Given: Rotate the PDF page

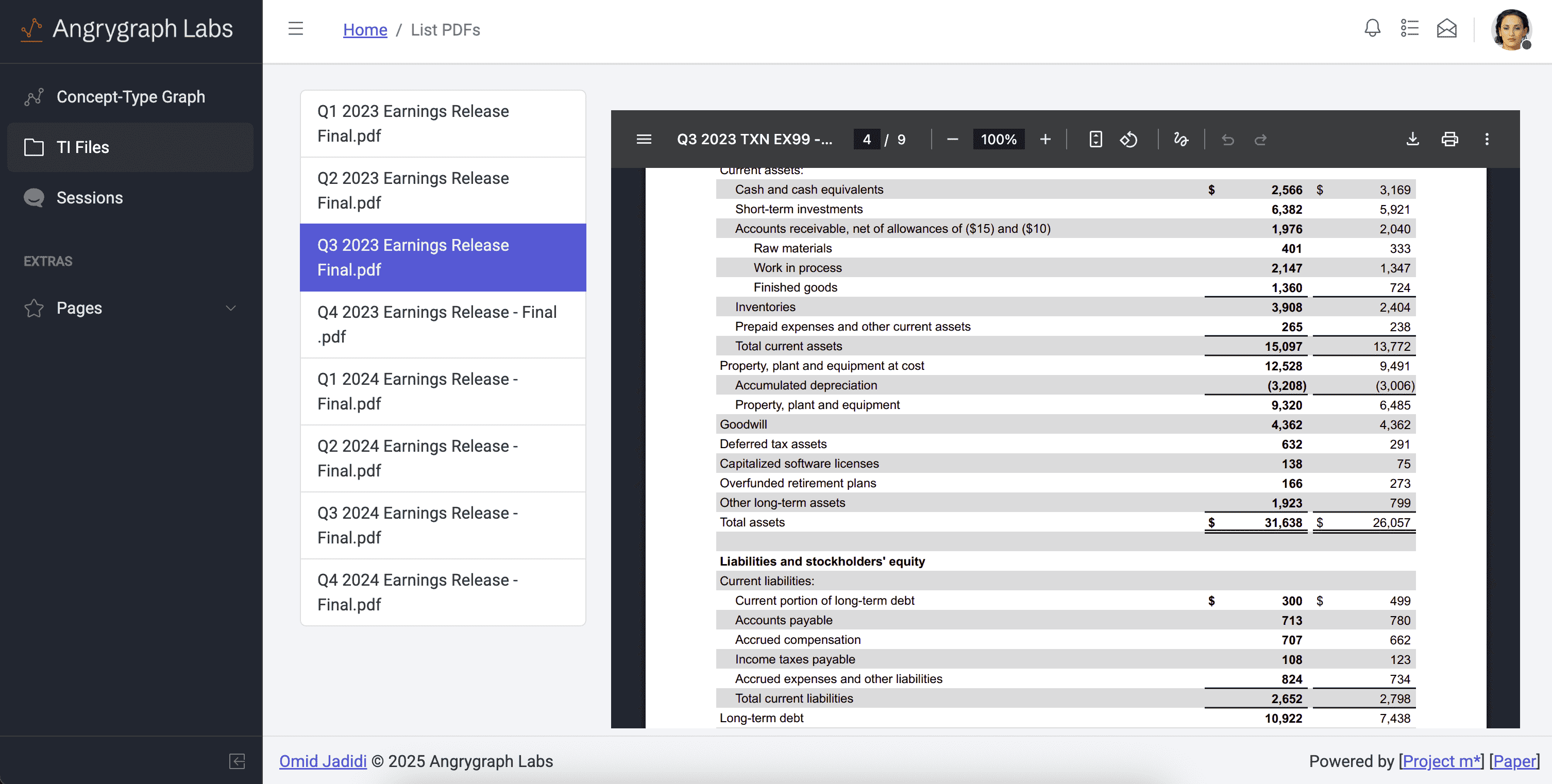Looking at the screenshot, I should click(1129, 139).
